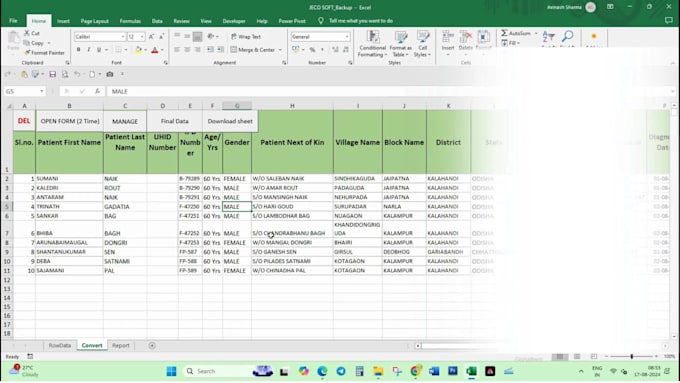Open the Report sheet tab
Image resolution: width=680 pixels, height=383 pixels.
point(121,345)
